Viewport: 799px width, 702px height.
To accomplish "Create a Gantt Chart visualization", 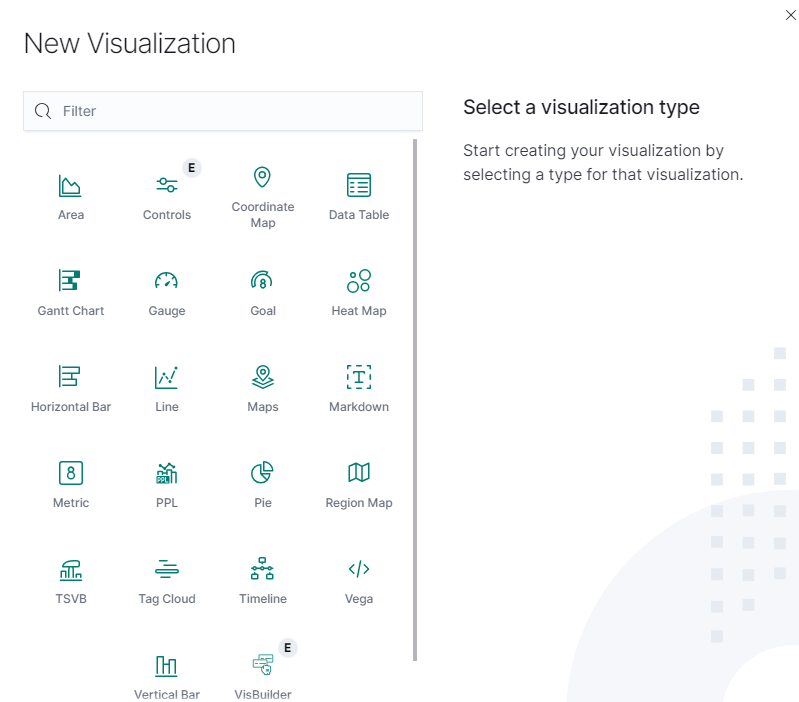I will point(71,293).
